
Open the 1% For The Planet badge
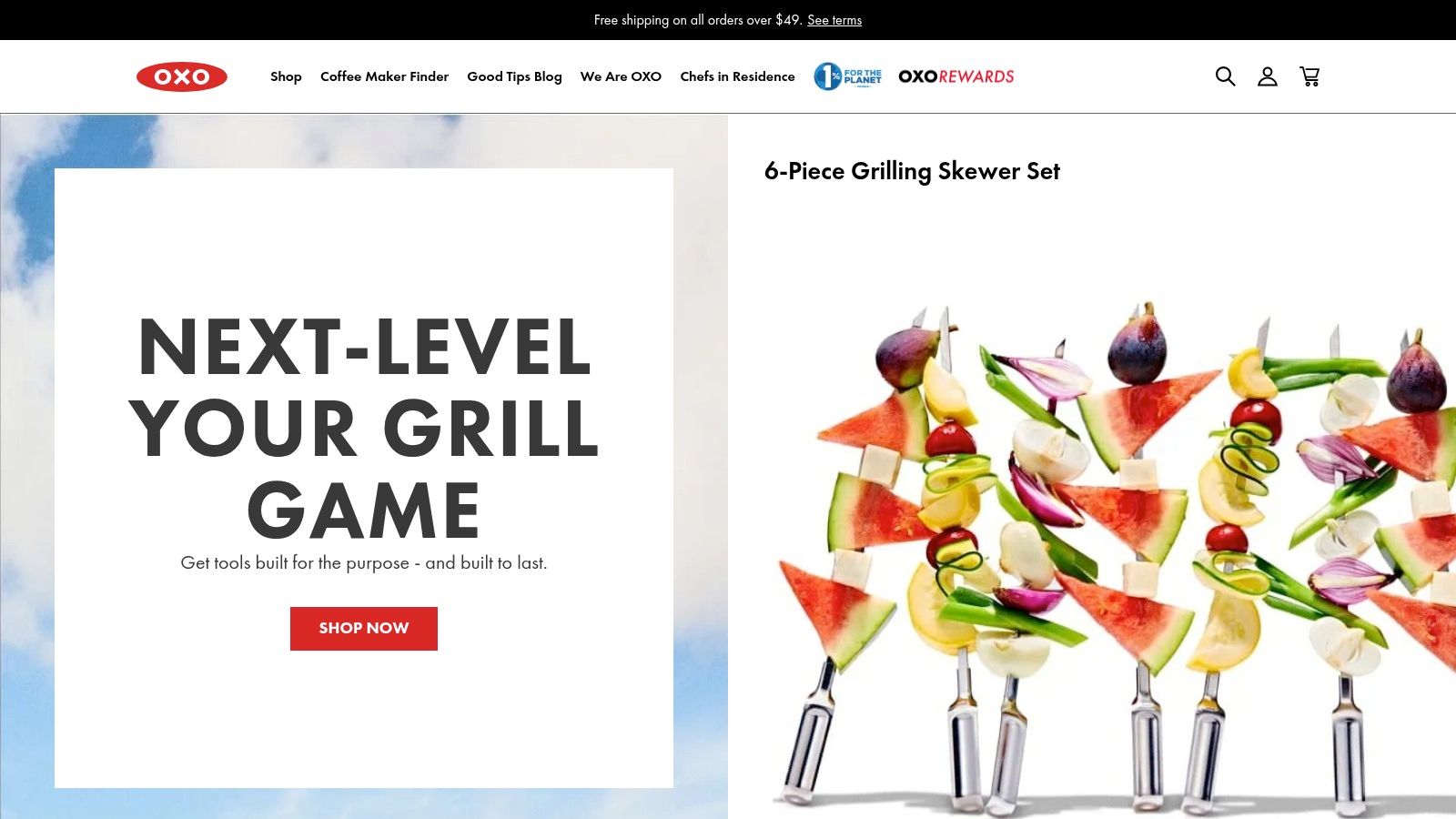[x=847, y=76]
